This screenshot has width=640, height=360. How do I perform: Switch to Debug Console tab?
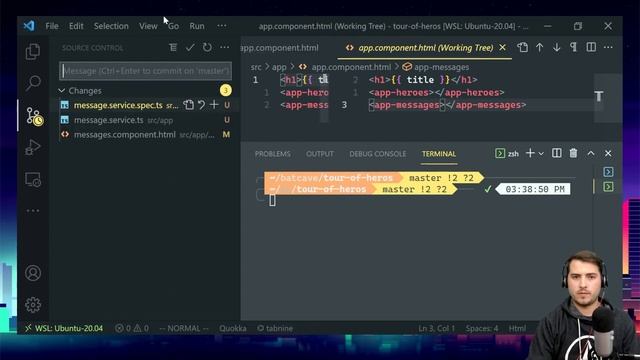(x=378, y=154)
